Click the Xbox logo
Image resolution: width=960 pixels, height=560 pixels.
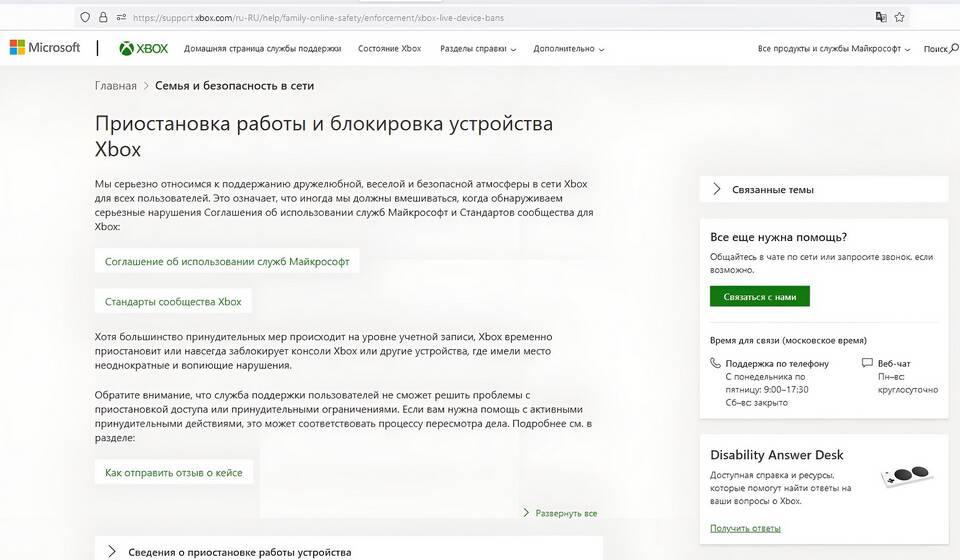click(143, 48)
